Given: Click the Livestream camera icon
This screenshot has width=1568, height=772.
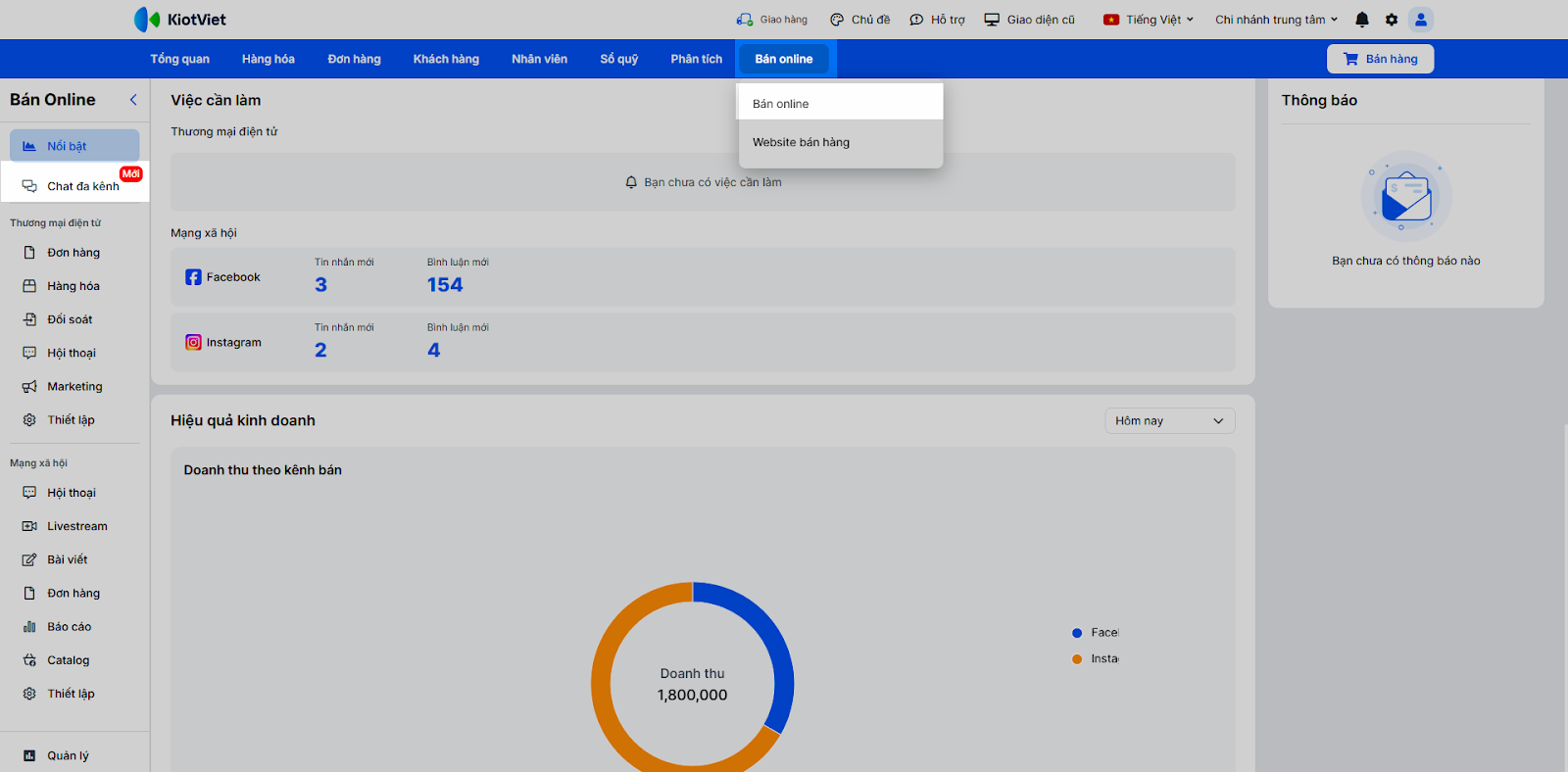Looking at the screenshot, I should [29, 526].
